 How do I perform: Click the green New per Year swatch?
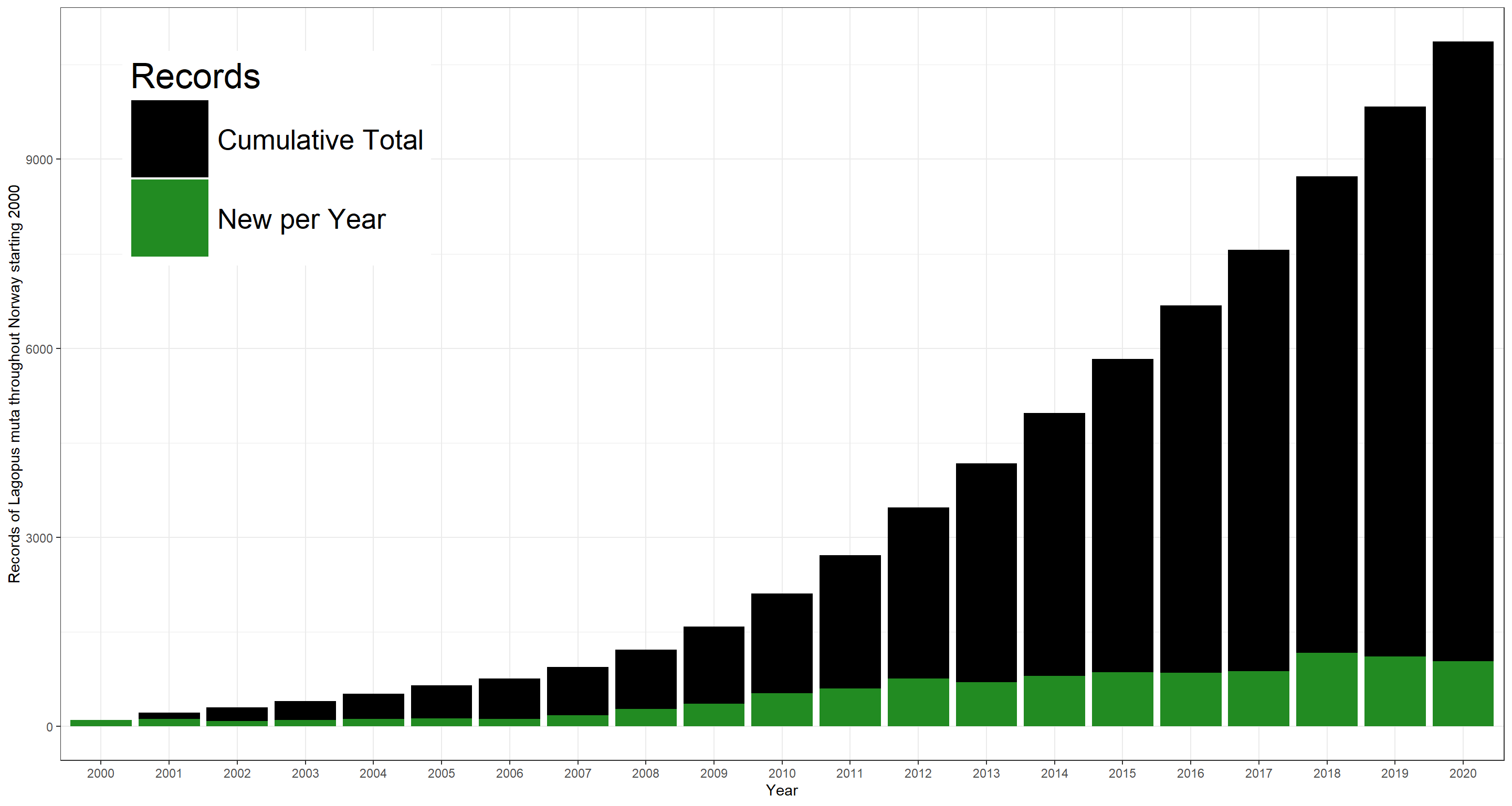click(169, 218)
